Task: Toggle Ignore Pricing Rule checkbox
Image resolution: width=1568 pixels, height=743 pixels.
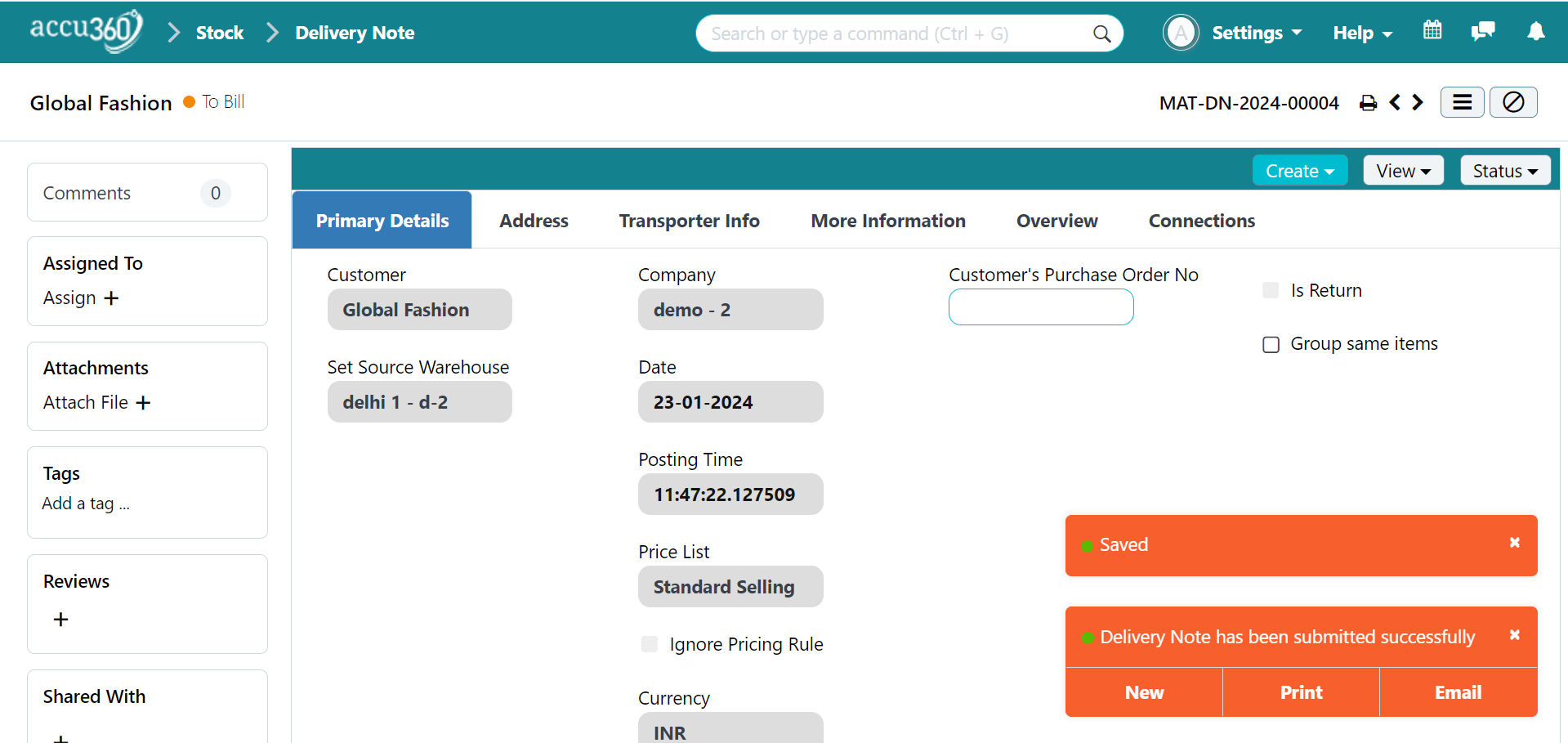Action: 650,644
